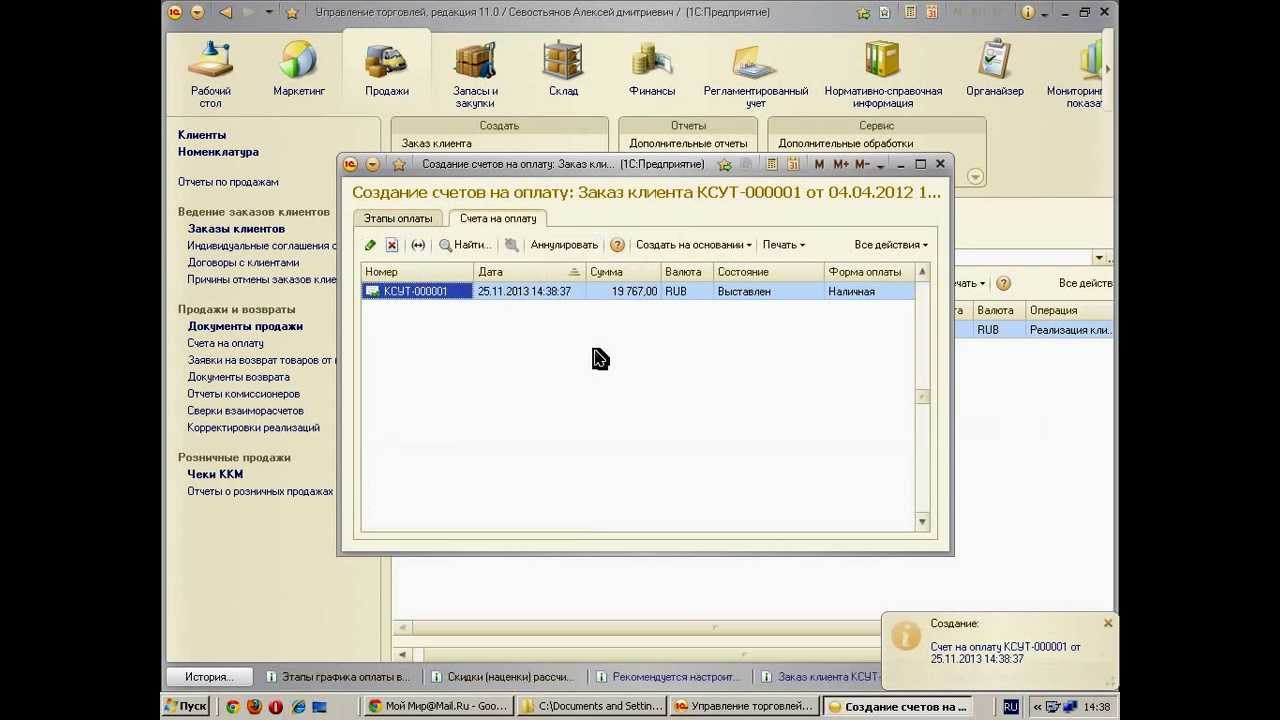Open the Рабочий стол section

pyautogui.click(x=211, y=74)
